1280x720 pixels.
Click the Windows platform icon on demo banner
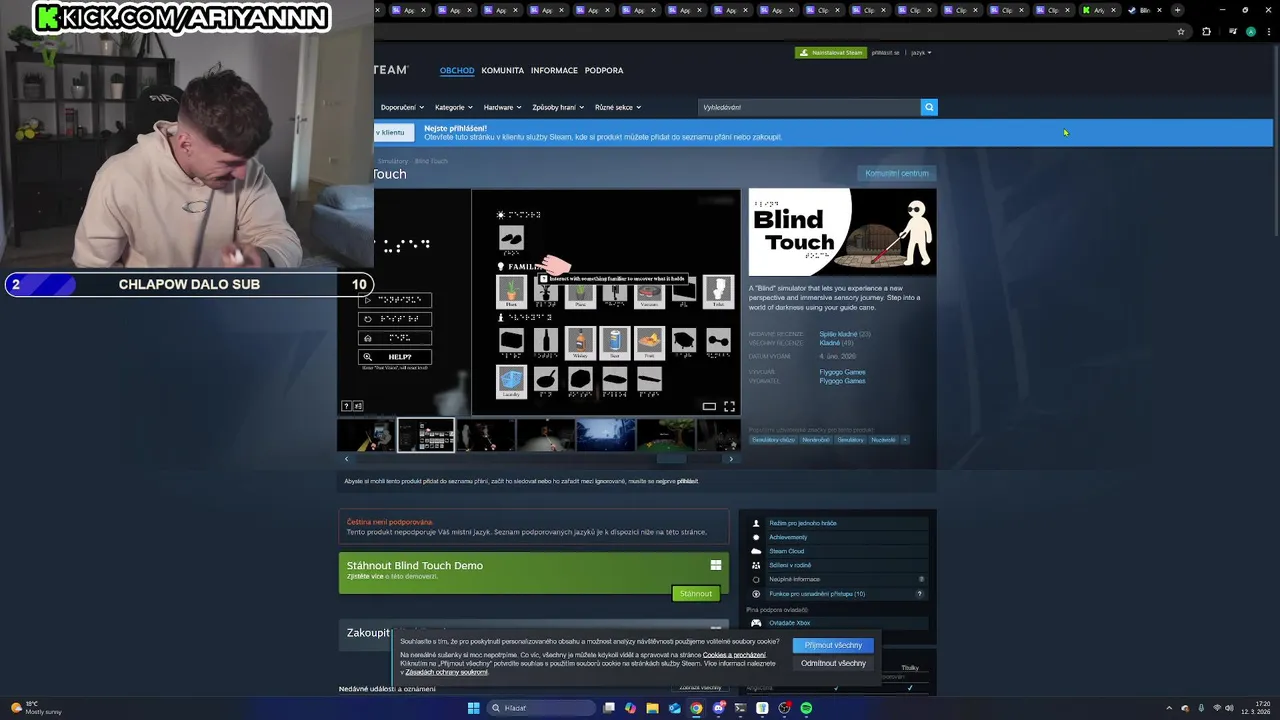click(x=716, y=565)
